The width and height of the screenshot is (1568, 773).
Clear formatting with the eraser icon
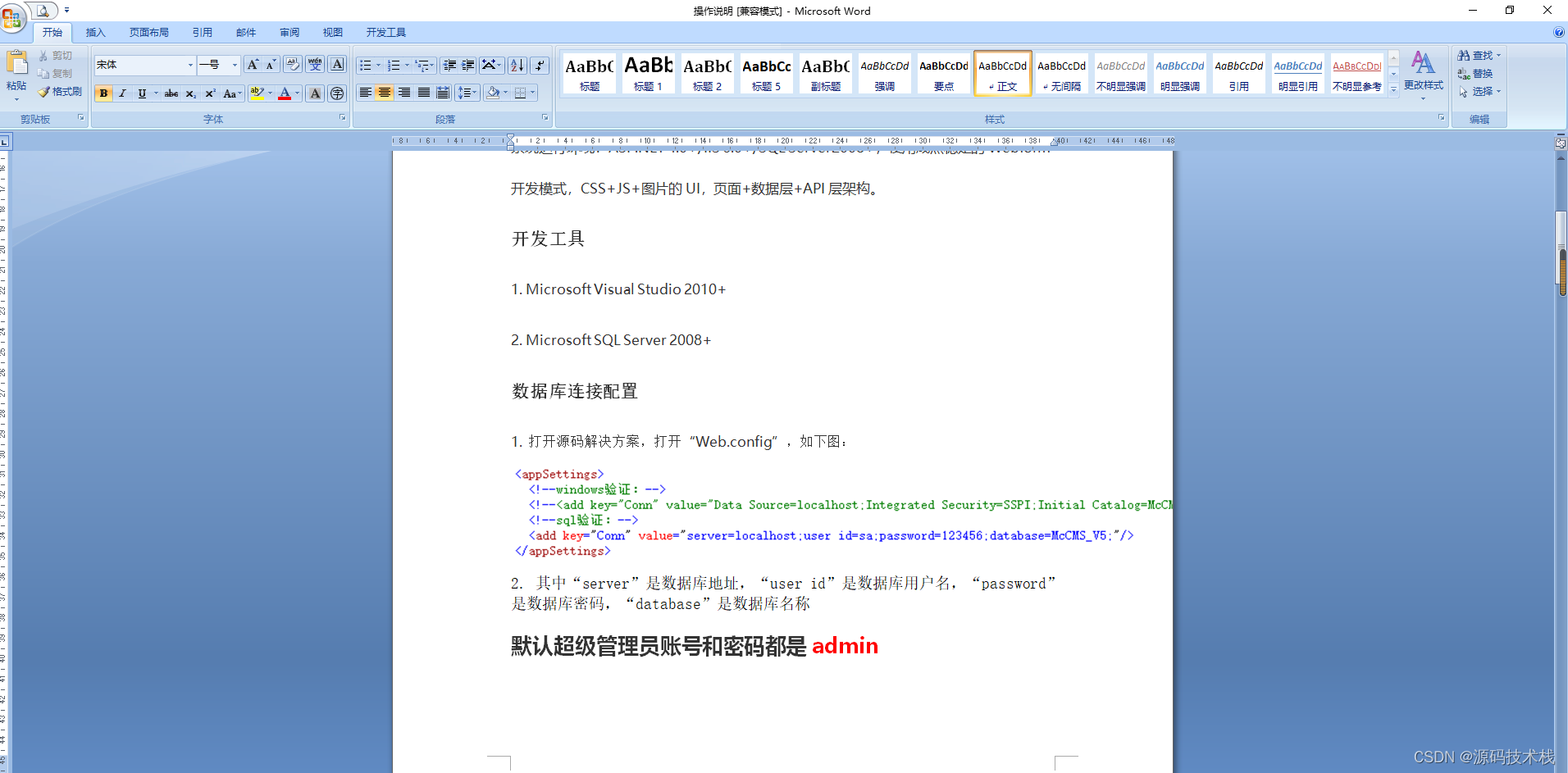point(293,65)
